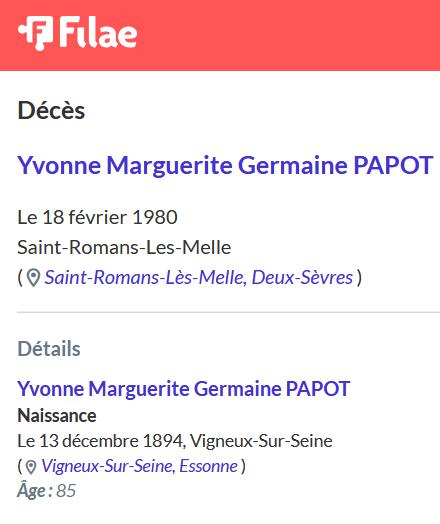Select the Détails section heading

tap(49, 349)
